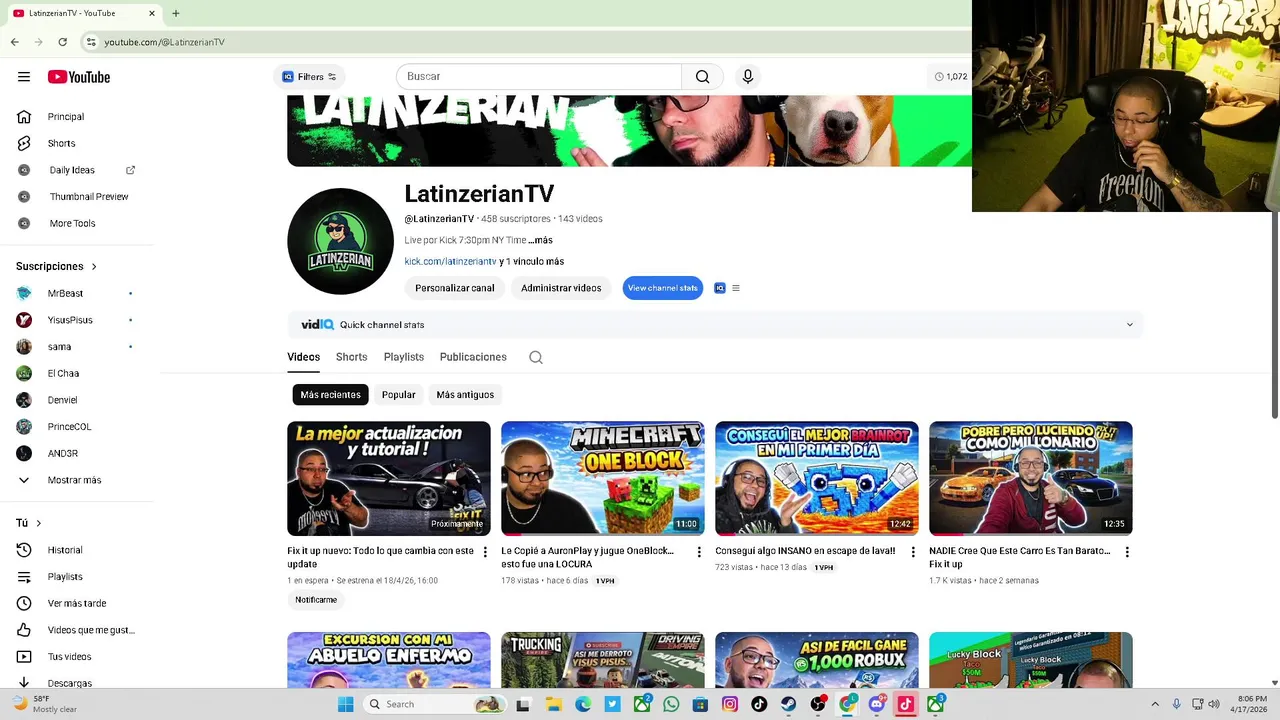
Task: Click the YouTube logo
Action: tap(78, 77)
